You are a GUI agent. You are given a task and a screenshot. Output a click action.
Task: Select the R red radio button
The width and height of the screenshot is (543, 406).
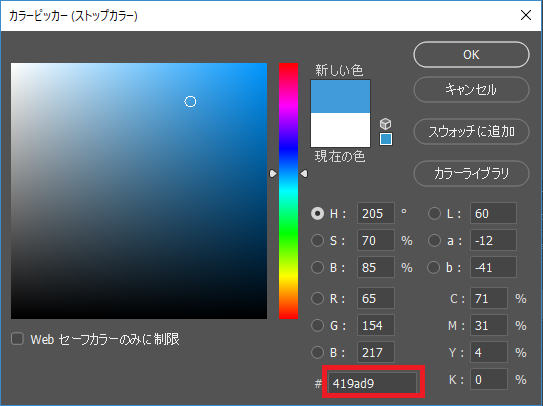(x=318, y=298)
